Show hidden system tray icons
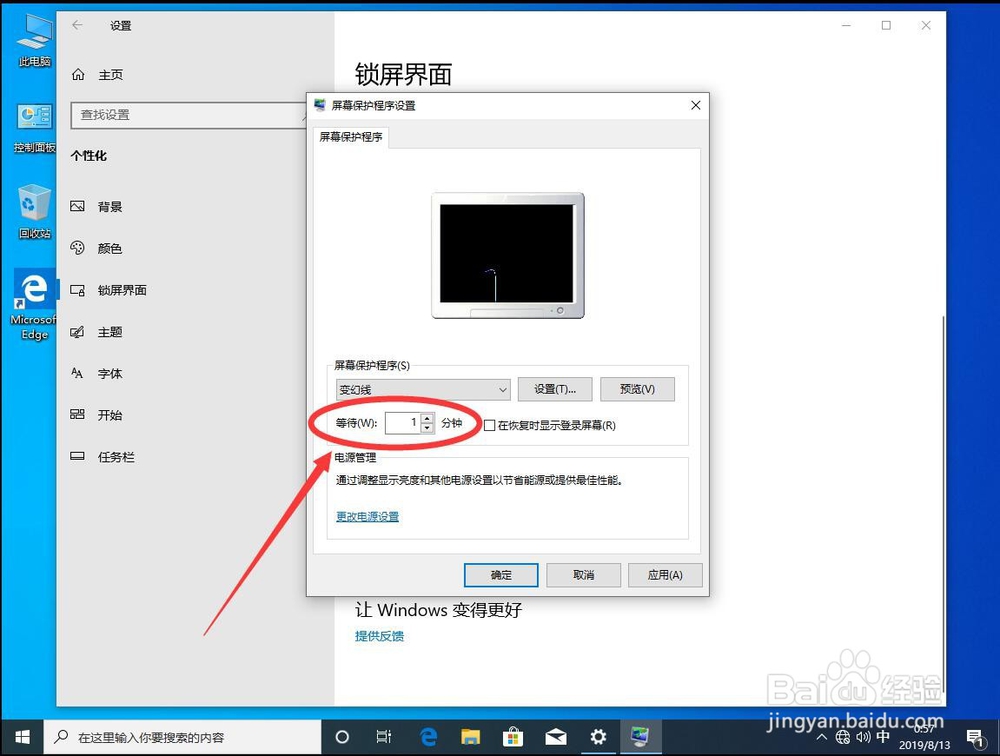The image size is (1000, 756). pyautogui.click(x=822, y=737)
